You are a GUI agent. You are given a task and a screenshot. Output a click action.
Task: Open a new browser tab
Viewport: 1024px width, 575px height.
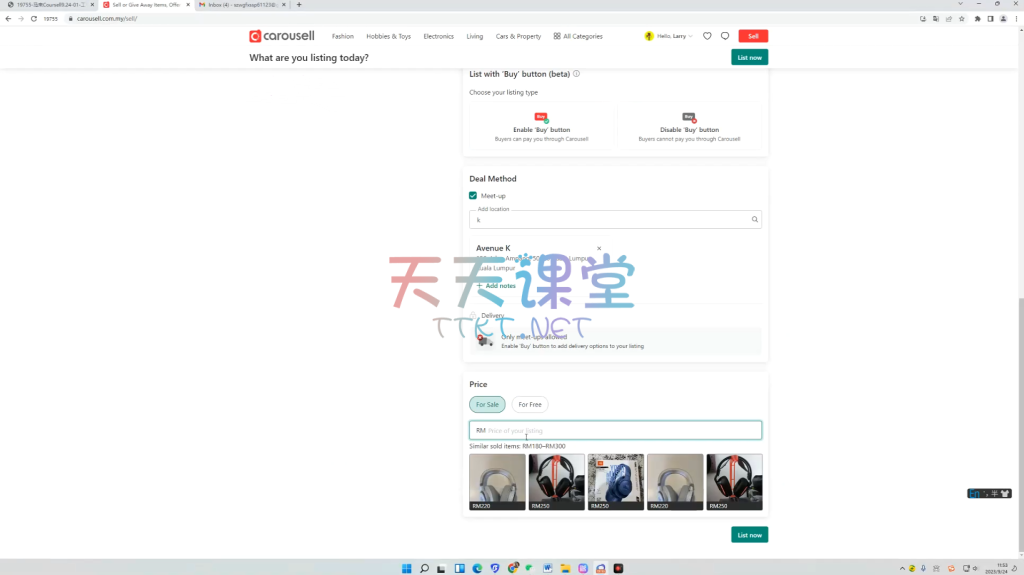tap(299, 5)
